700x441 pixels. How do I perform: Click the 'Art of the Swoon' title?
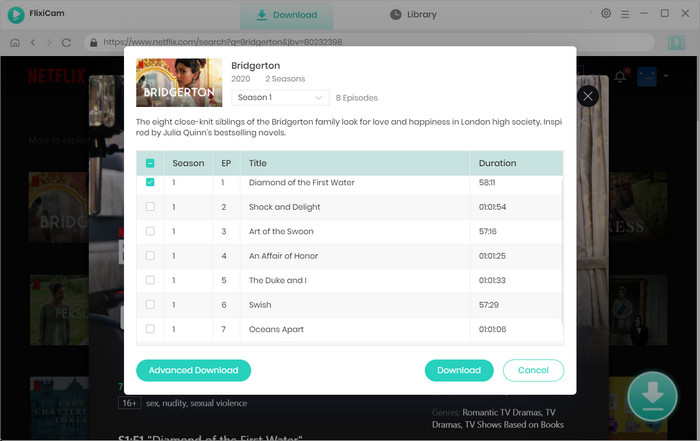tap(281, 232)
